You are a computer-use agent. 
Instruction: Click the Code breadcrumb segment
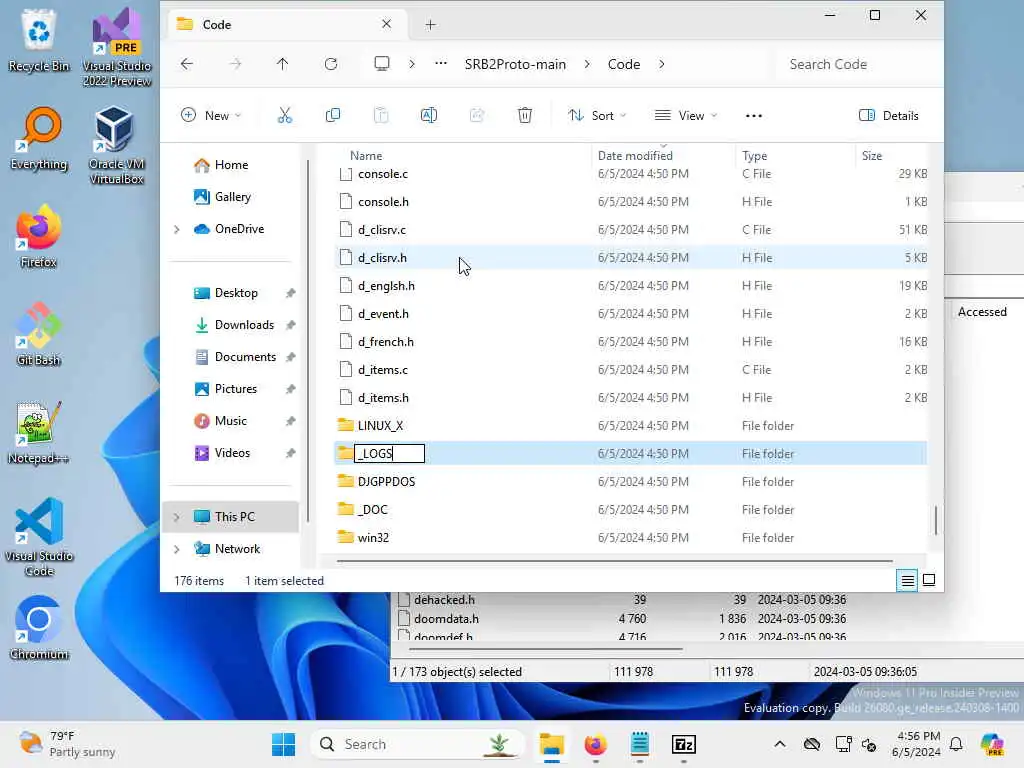tap(624, 64)
